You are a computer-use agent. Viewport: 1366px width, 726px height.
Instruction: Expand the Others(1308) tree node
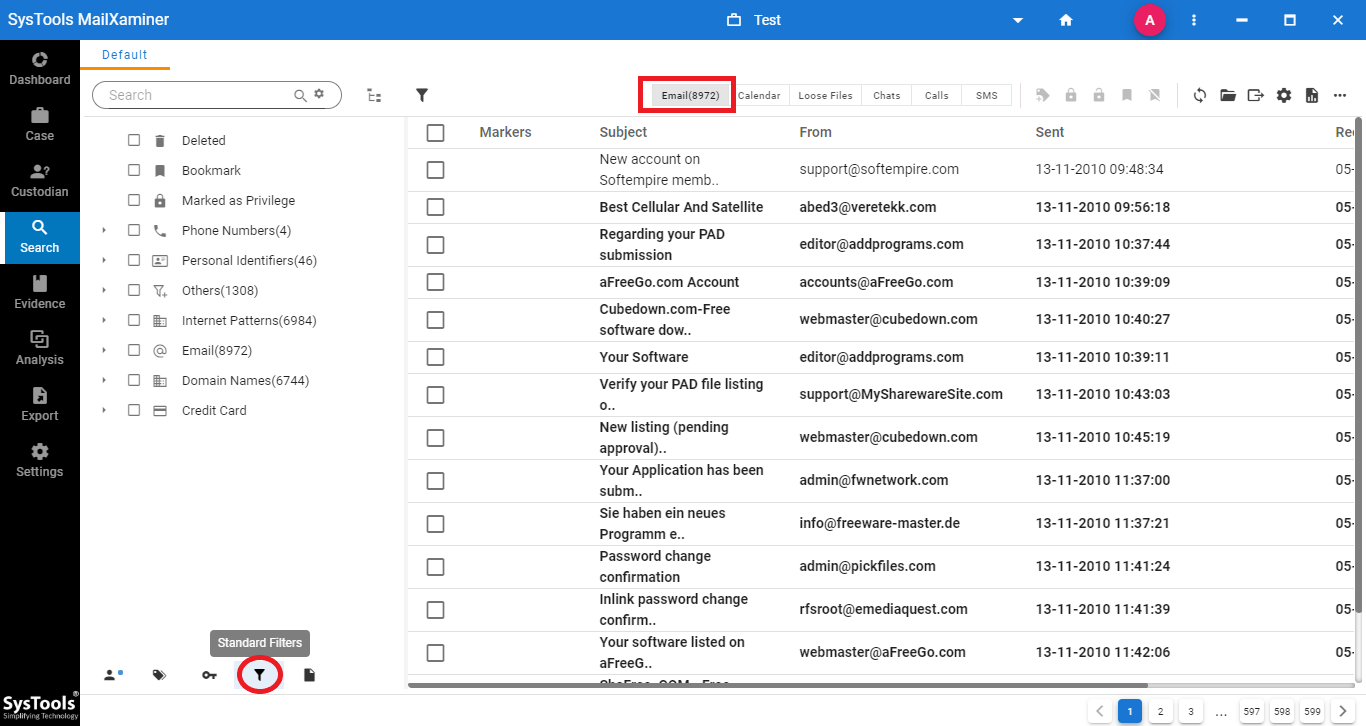[104, 290]
